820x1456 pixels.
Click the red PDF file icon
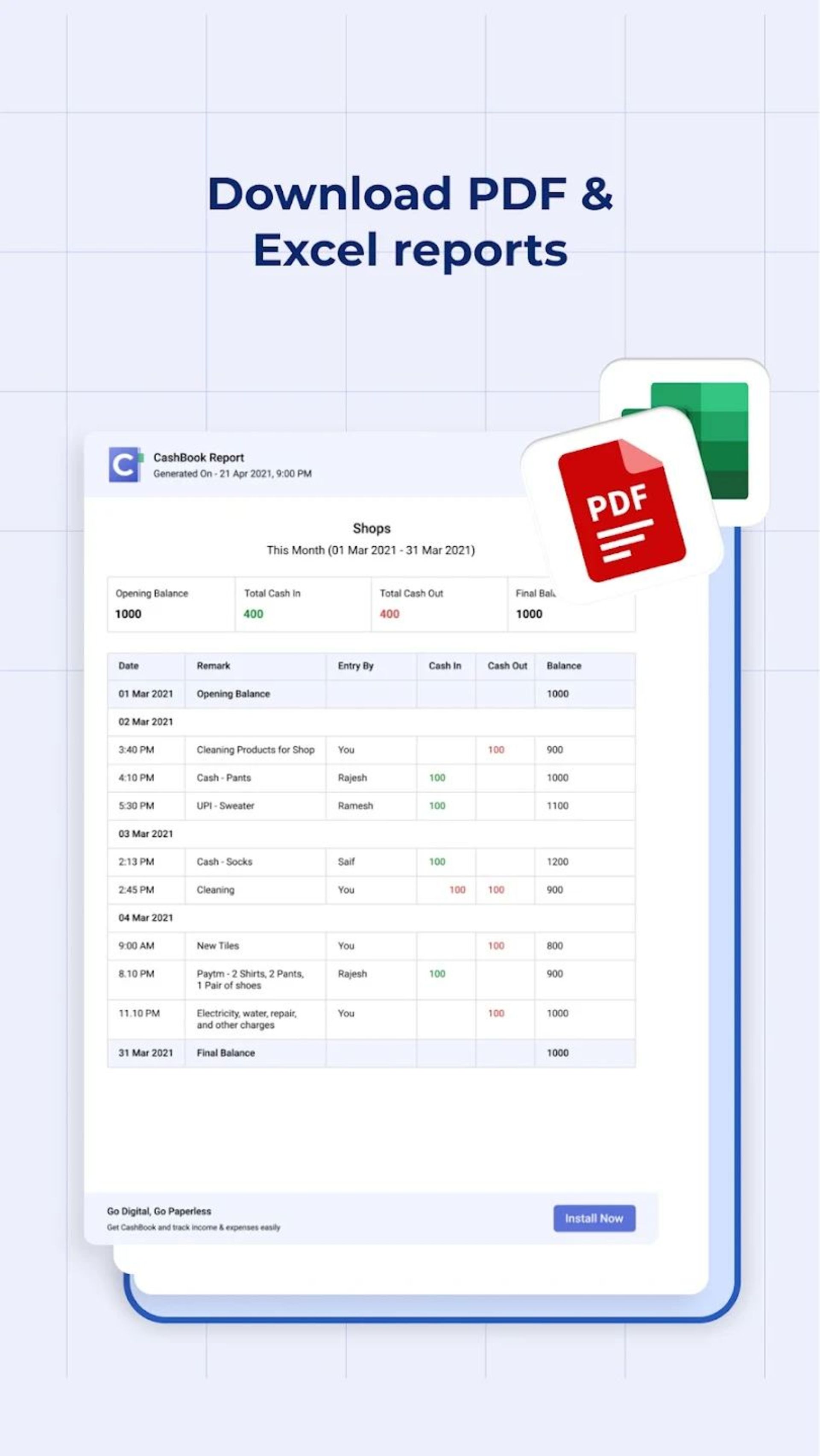tap(622, 510)
